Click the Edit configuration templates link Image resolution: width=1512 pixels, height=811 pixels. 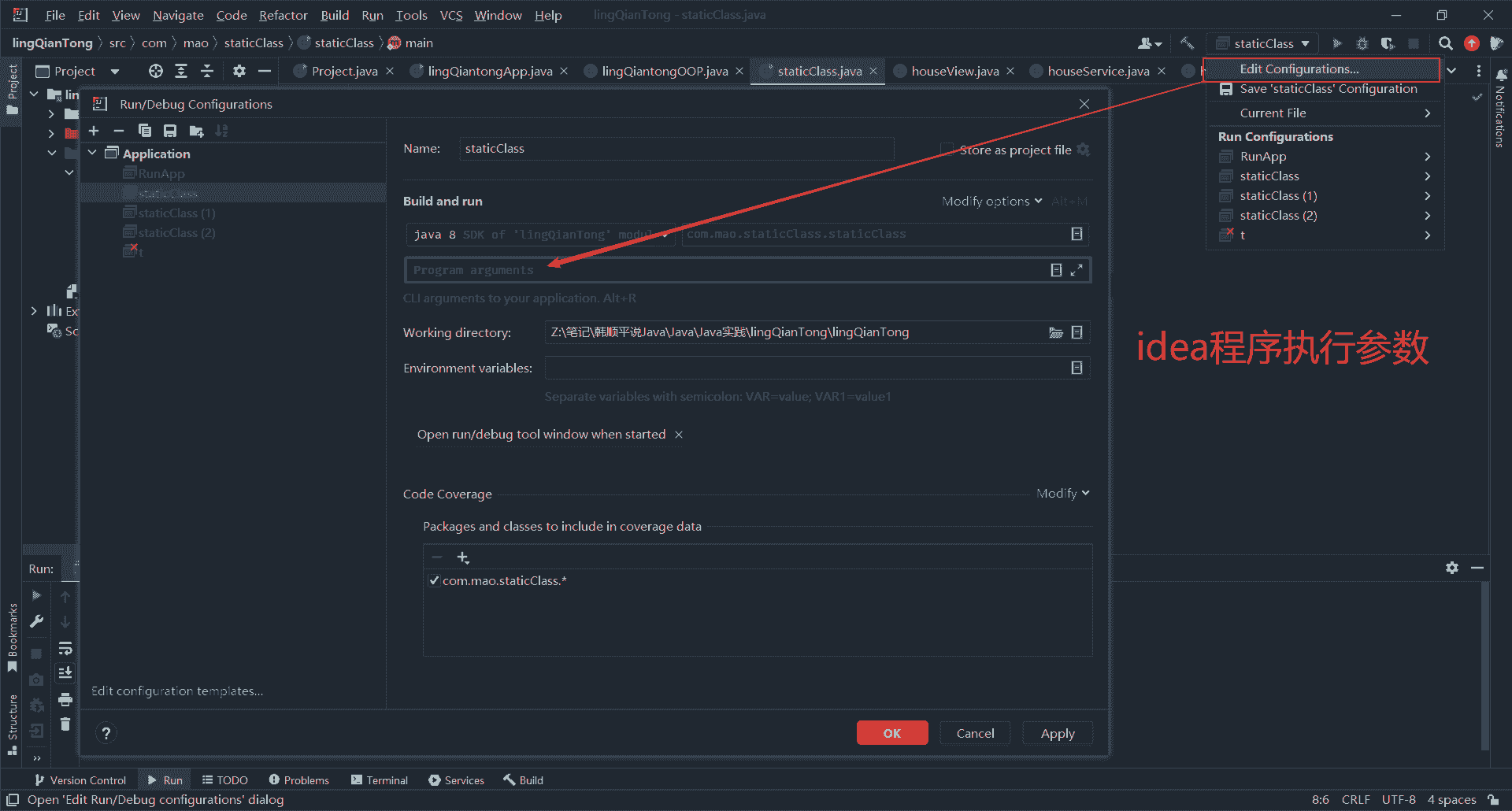(177, 691)
